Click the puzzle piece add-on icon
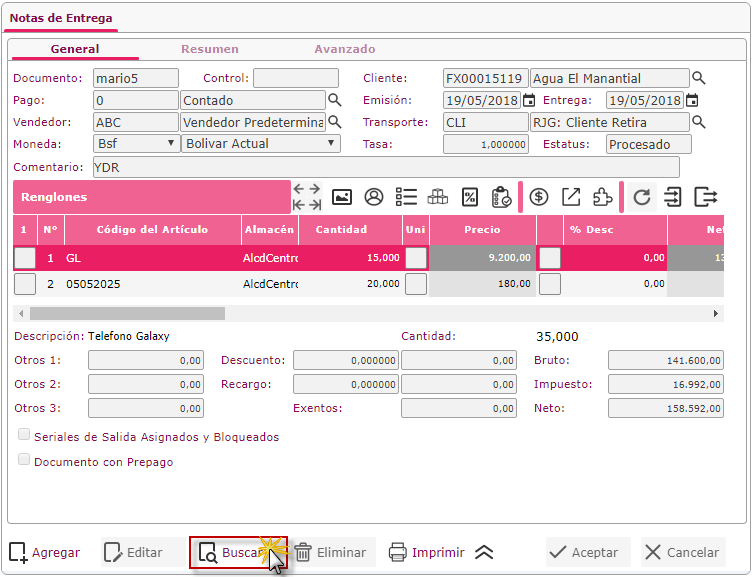This screenshot has height=577, width=754. [603, 197]
